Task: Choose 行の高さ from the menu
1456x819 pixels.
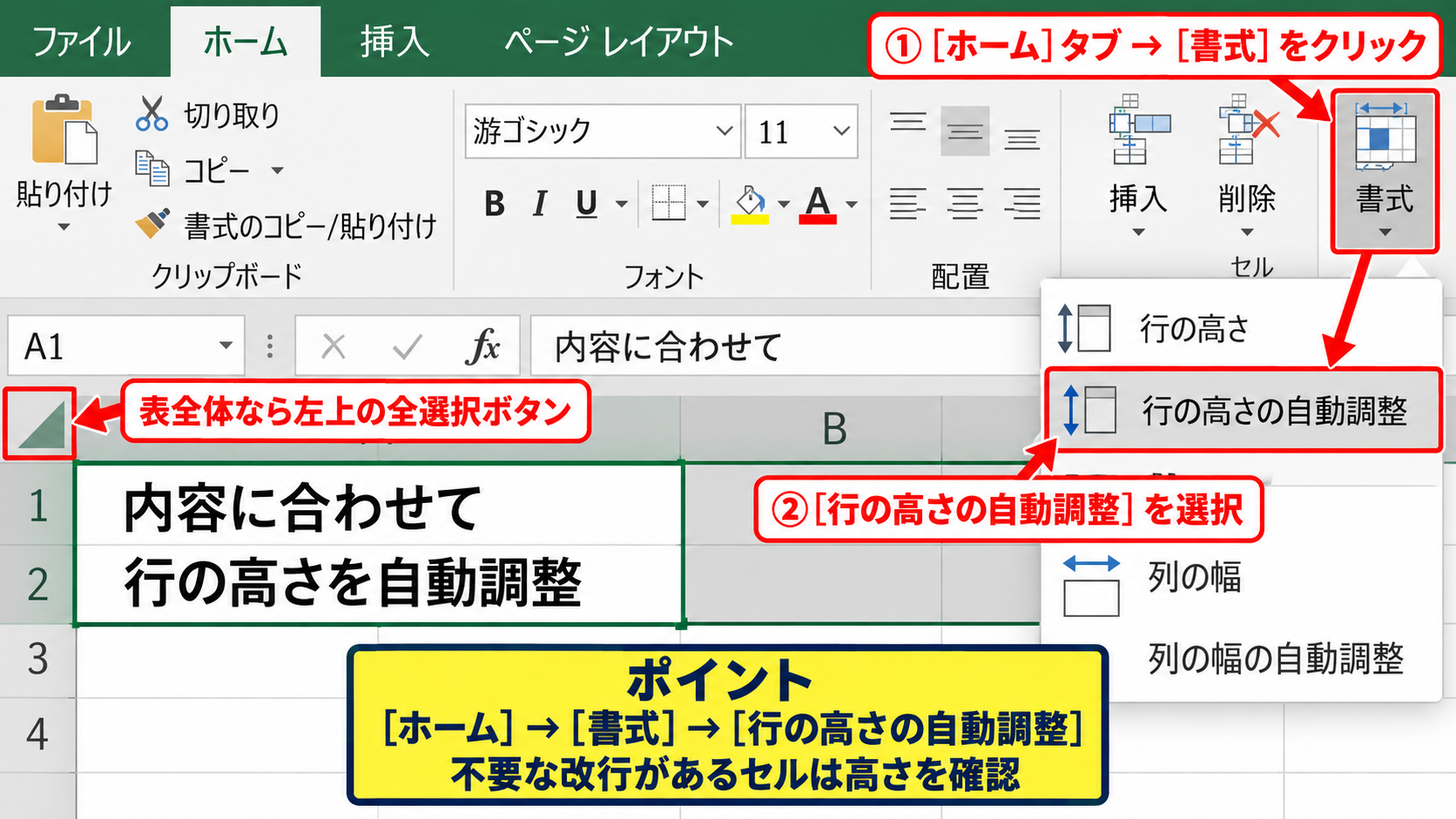Action: 1240,328
